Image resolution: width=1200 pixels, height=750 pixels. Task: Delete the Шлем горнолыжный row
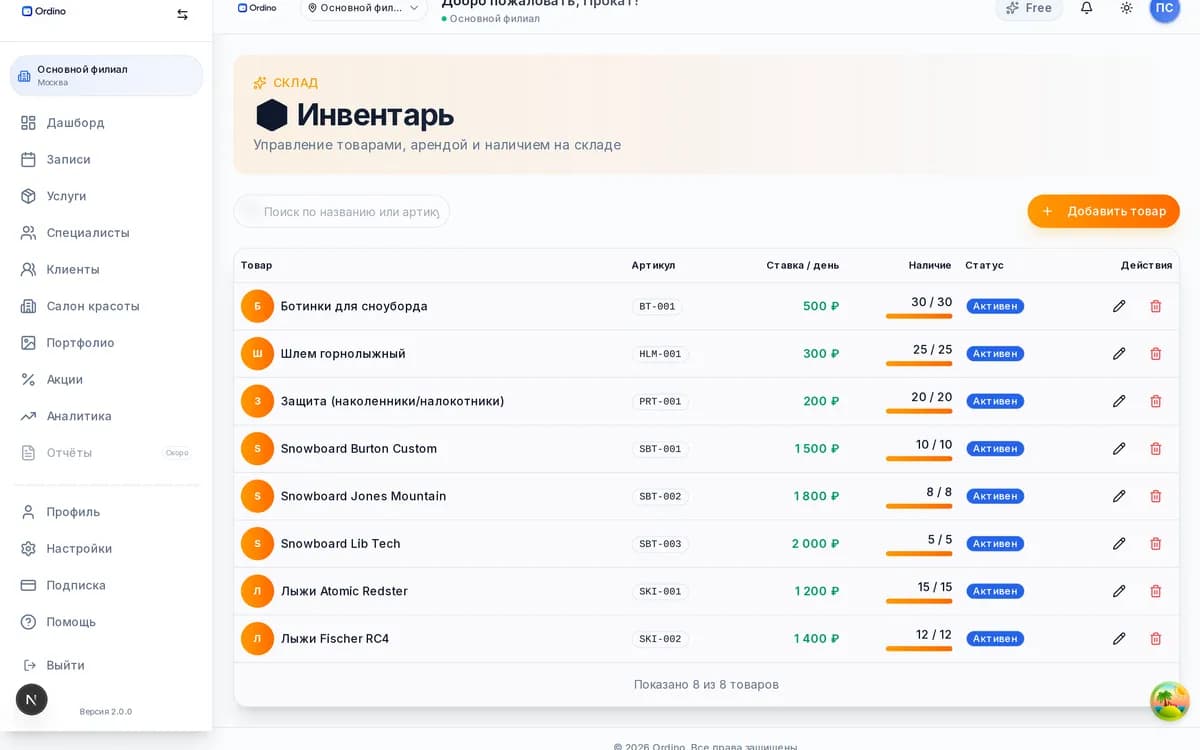1156,353
